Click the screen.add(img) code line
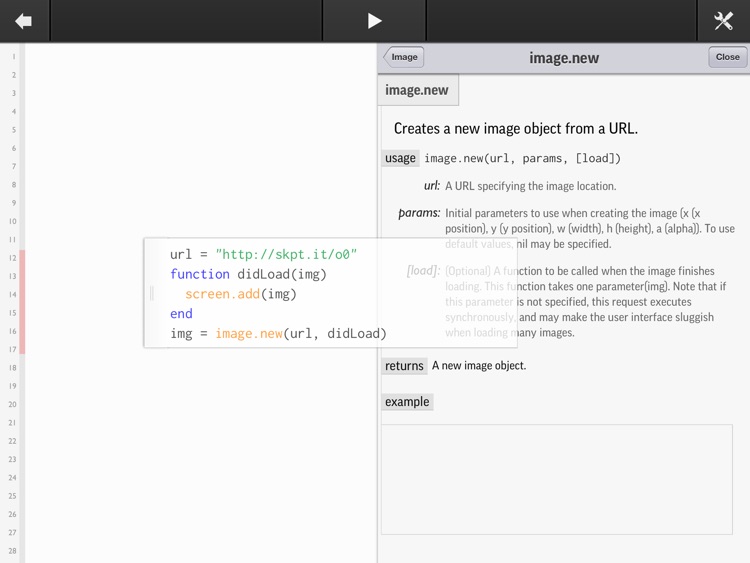 [x=240, y=294]
